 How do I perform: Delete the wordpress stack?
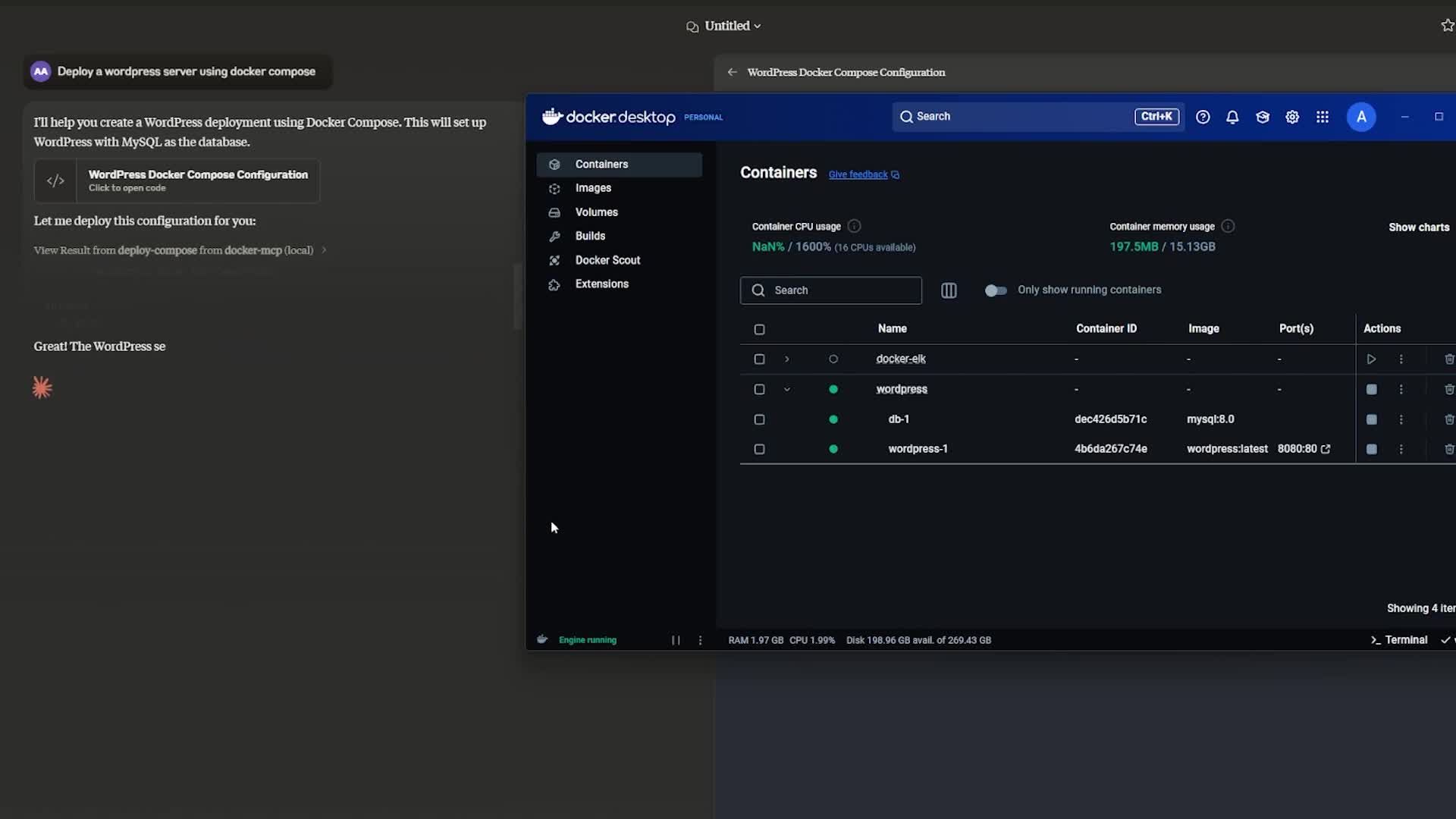(x=1448, y=390)
